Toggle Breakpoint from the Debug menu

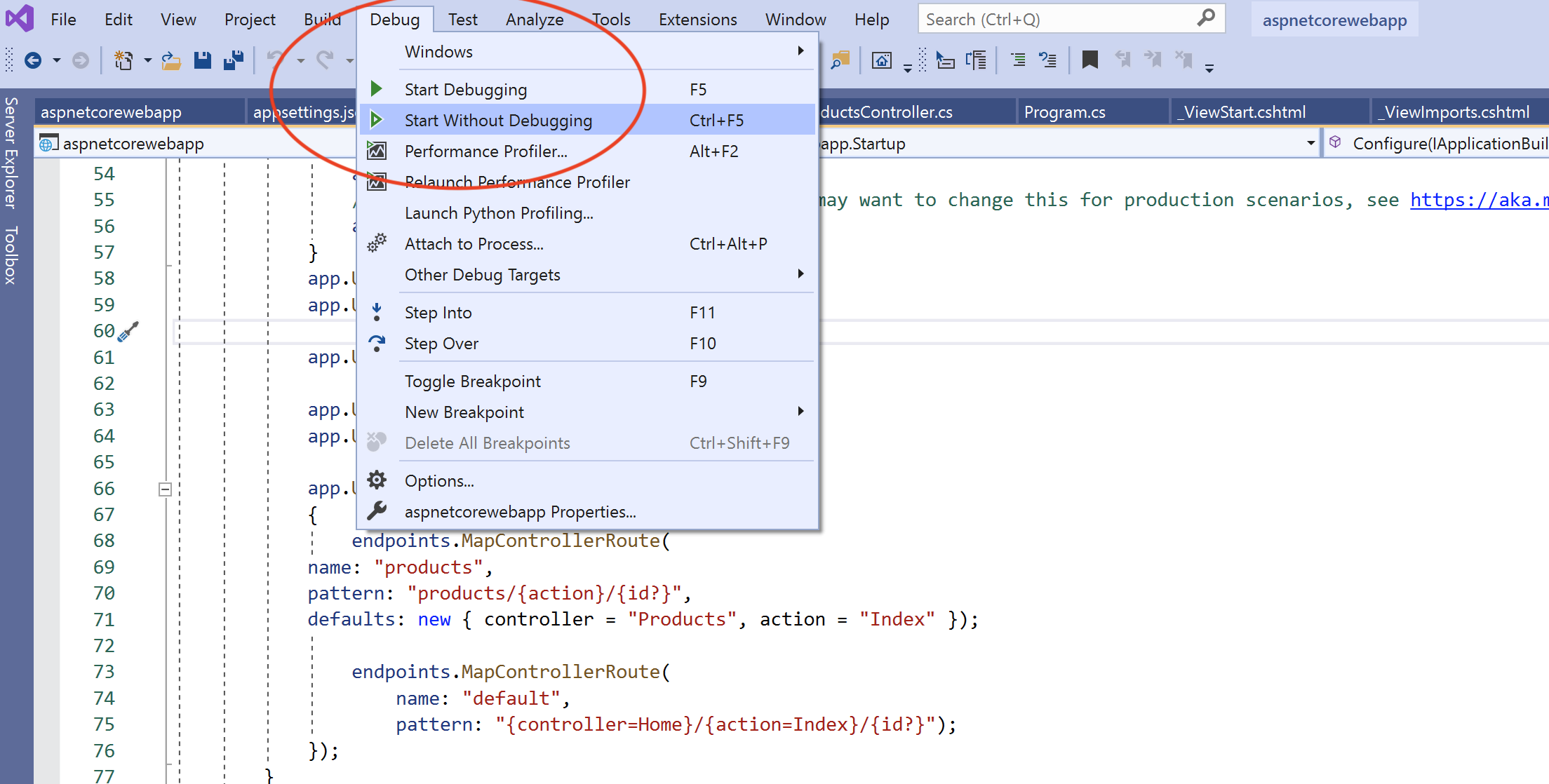[x=472, y=381]
